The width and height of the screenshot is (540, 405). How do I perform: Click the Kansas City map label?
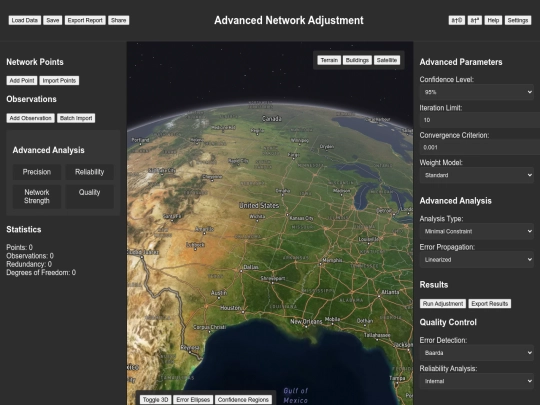pos(301,218)
